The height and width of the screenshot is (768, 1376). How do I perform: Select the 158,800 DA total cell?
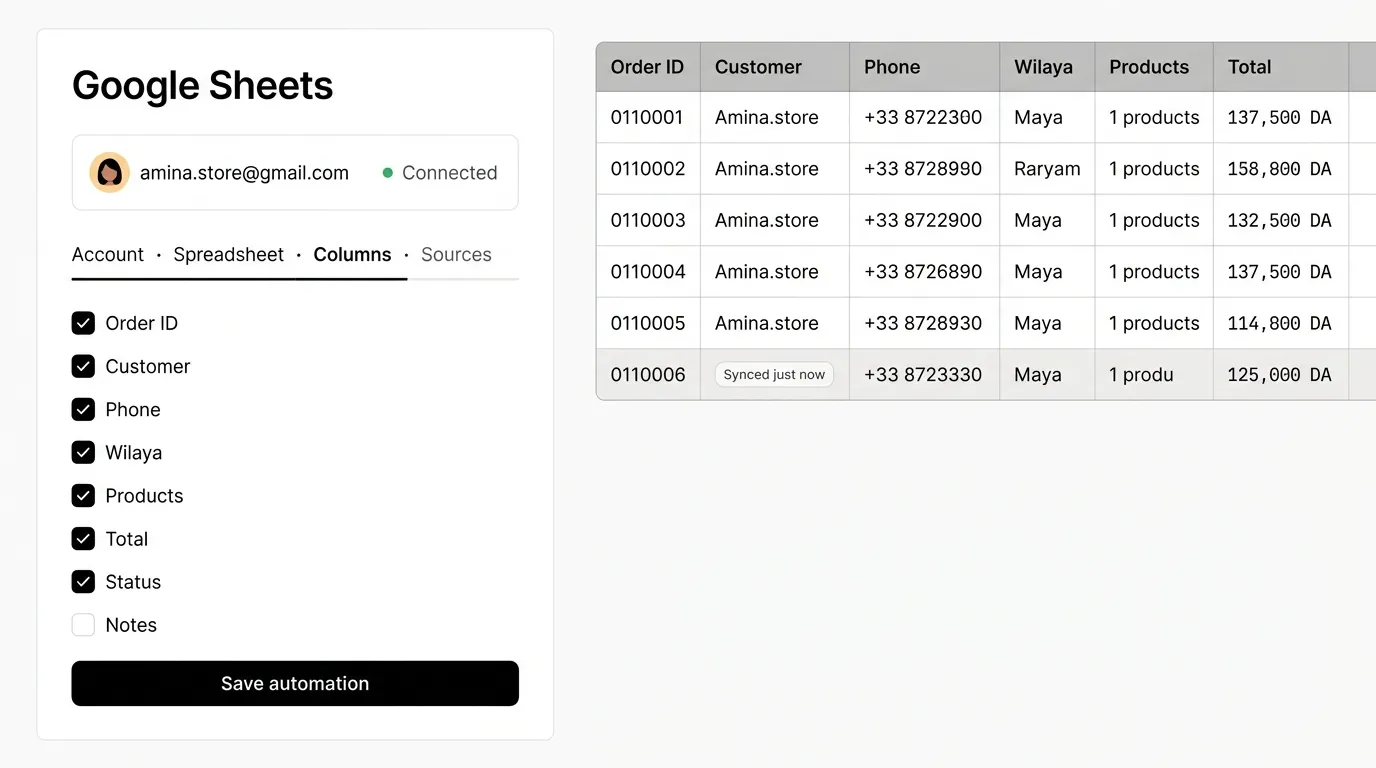[1281, 169]
